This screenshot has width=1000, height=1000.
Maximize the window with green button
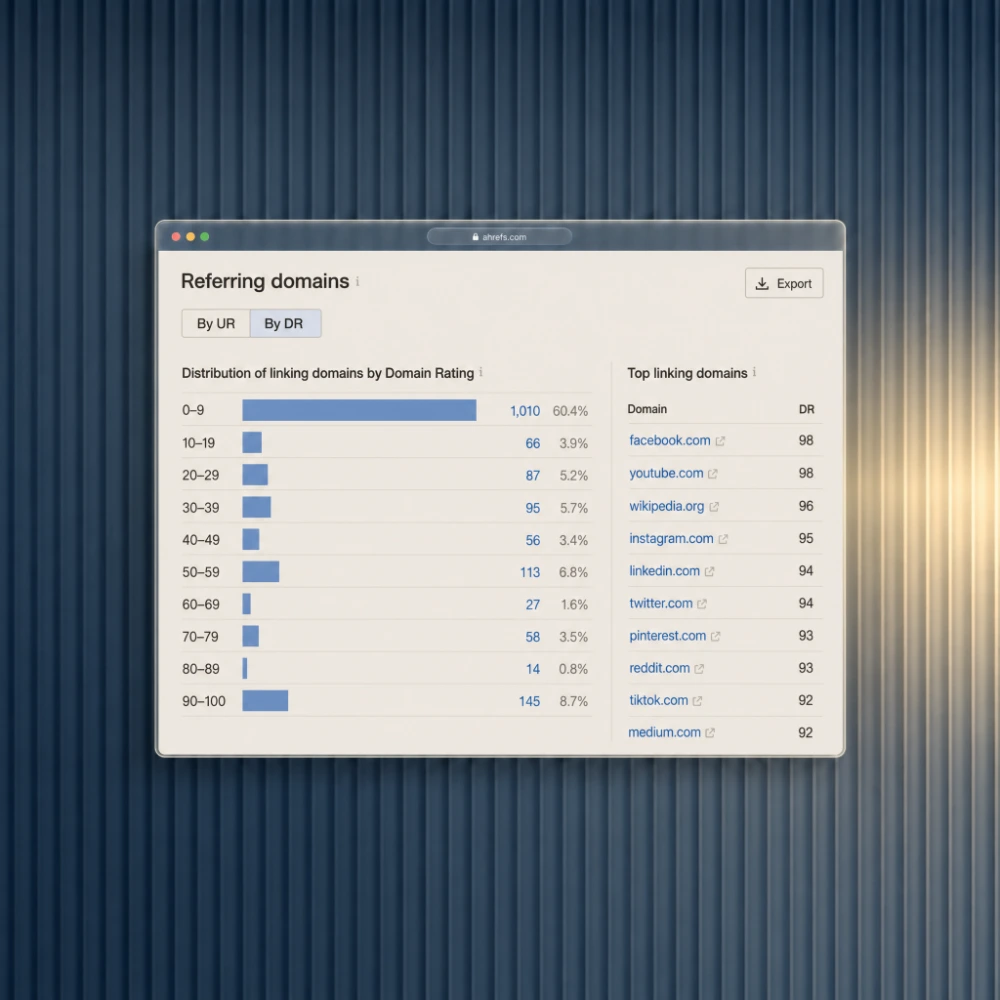click(205, 237)
